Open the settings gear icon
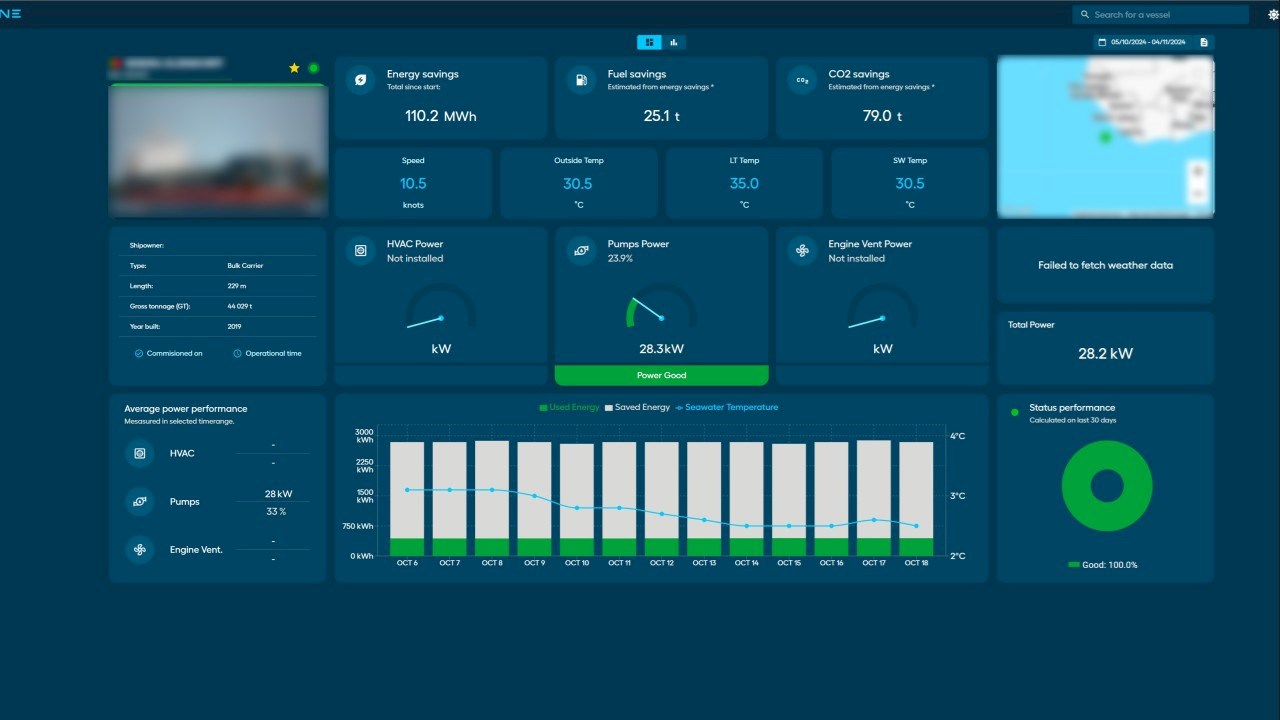This screenshot has height=720, width=1280. click(x=1273, y=15)
